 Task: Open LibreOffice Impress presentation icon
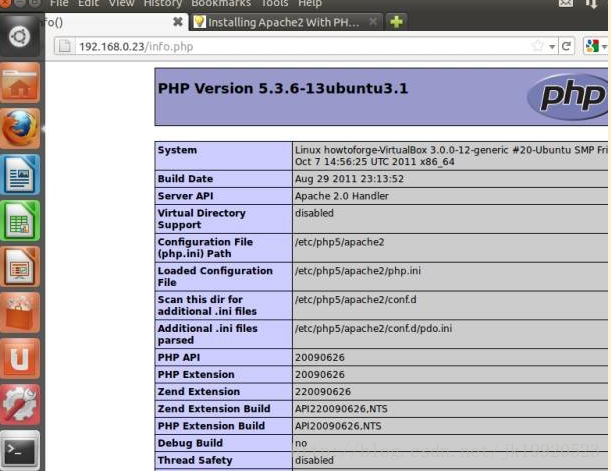[20, 267]
